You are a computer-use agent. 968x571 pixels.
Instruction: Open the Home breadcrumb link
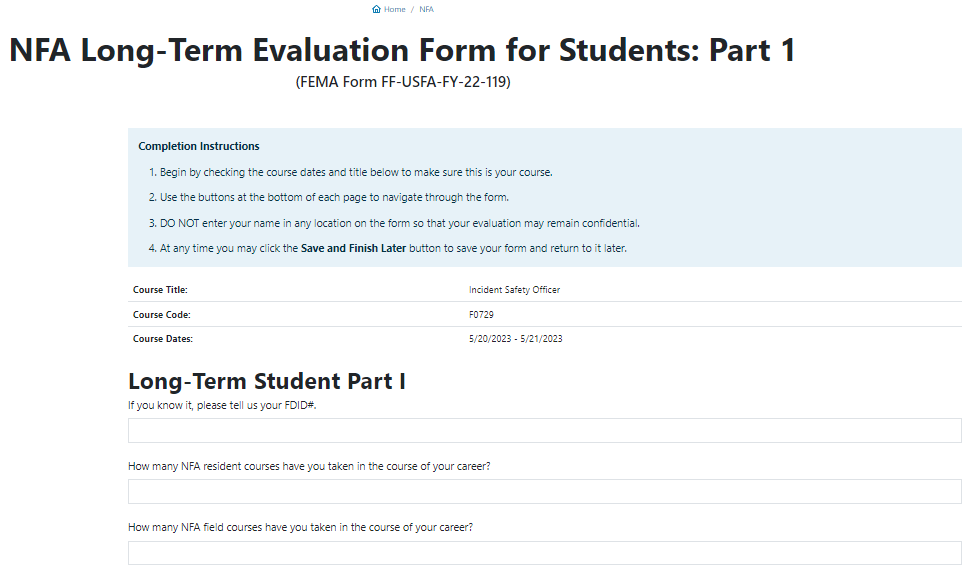(x=395, y=9)
